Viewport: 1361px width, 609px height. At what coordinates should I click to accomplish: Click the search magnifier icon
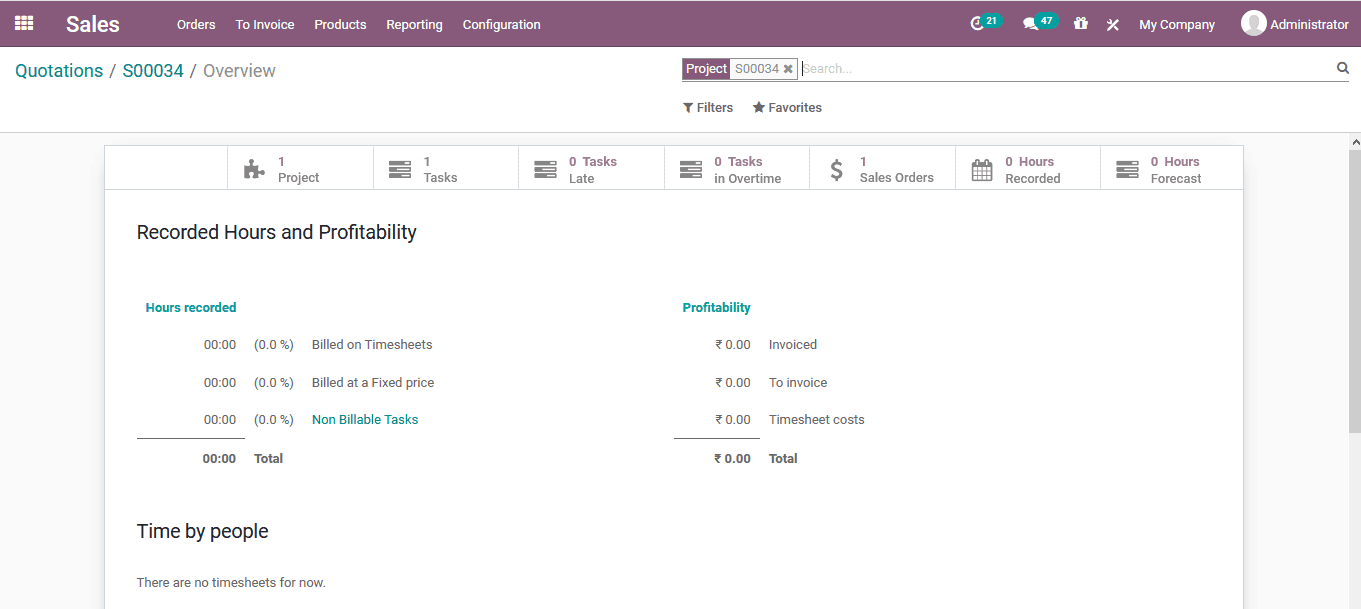pyautogui.click(x=1343, y=68)
